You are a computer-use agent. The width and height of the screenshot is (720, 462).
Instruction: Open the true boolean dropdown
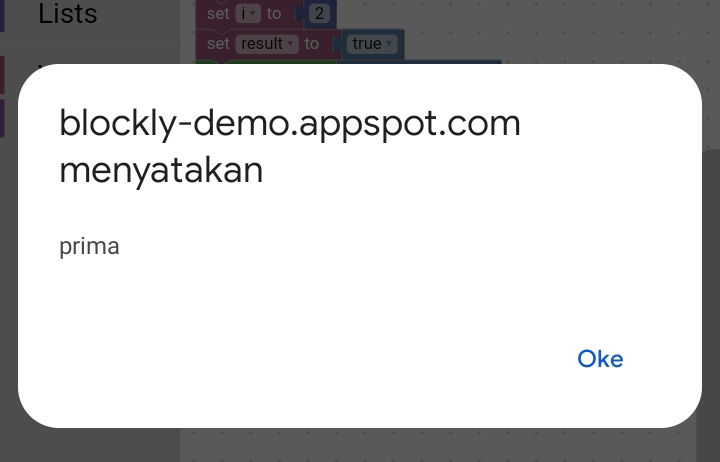(x=371, y=44)
